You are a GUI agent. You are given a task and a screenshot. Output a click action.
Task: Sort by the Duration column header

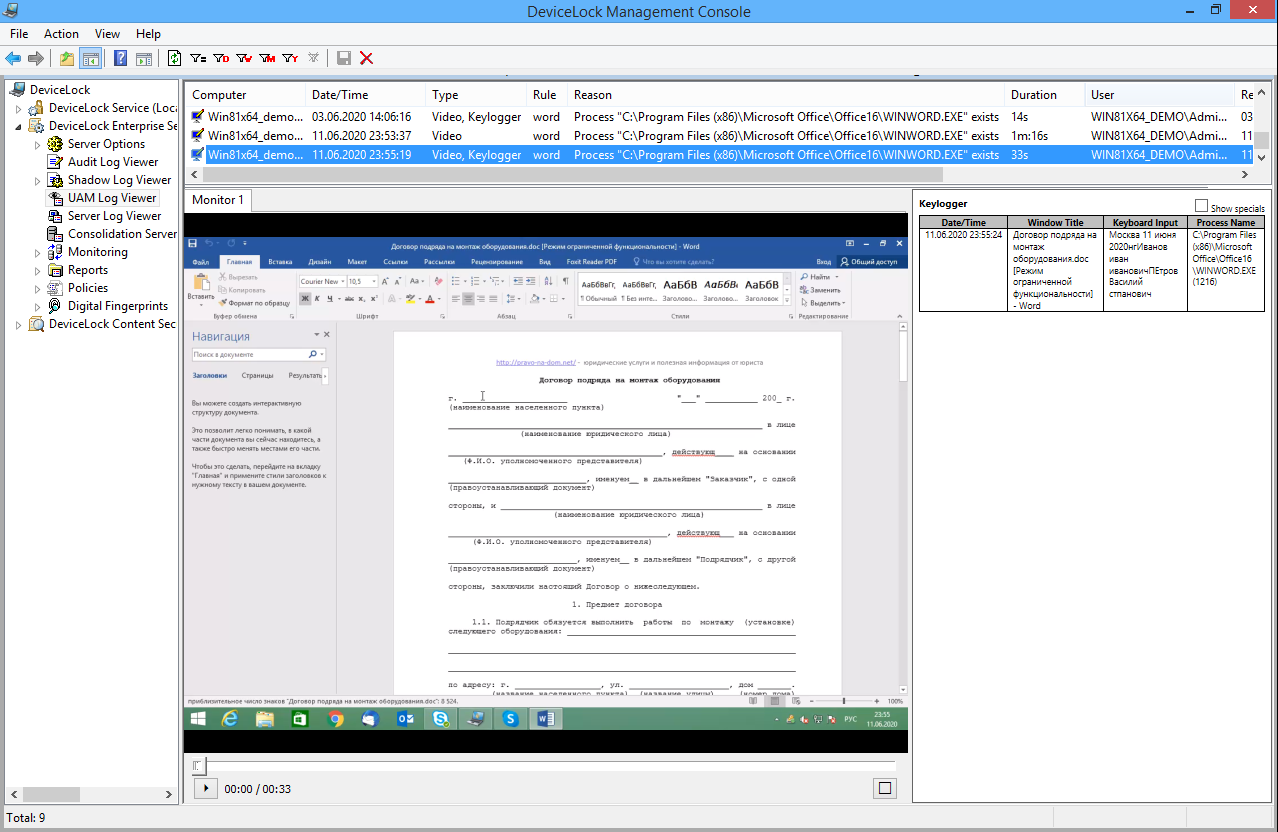1045,95
